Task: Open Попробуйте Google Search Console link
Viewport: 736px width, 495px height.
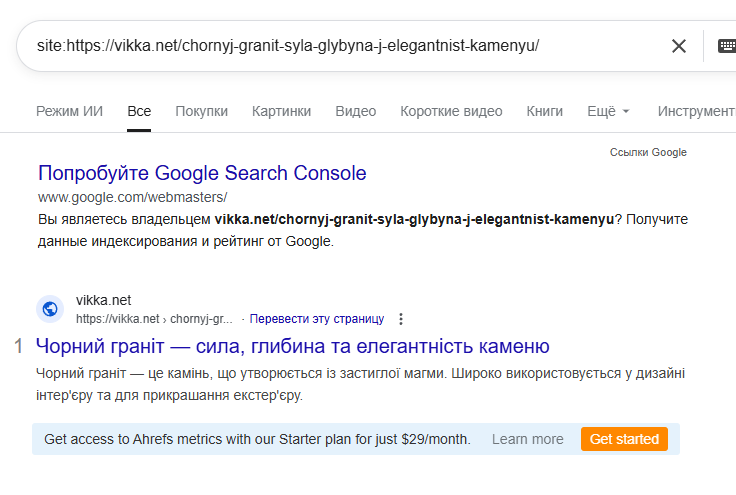Action: [202, 173]
